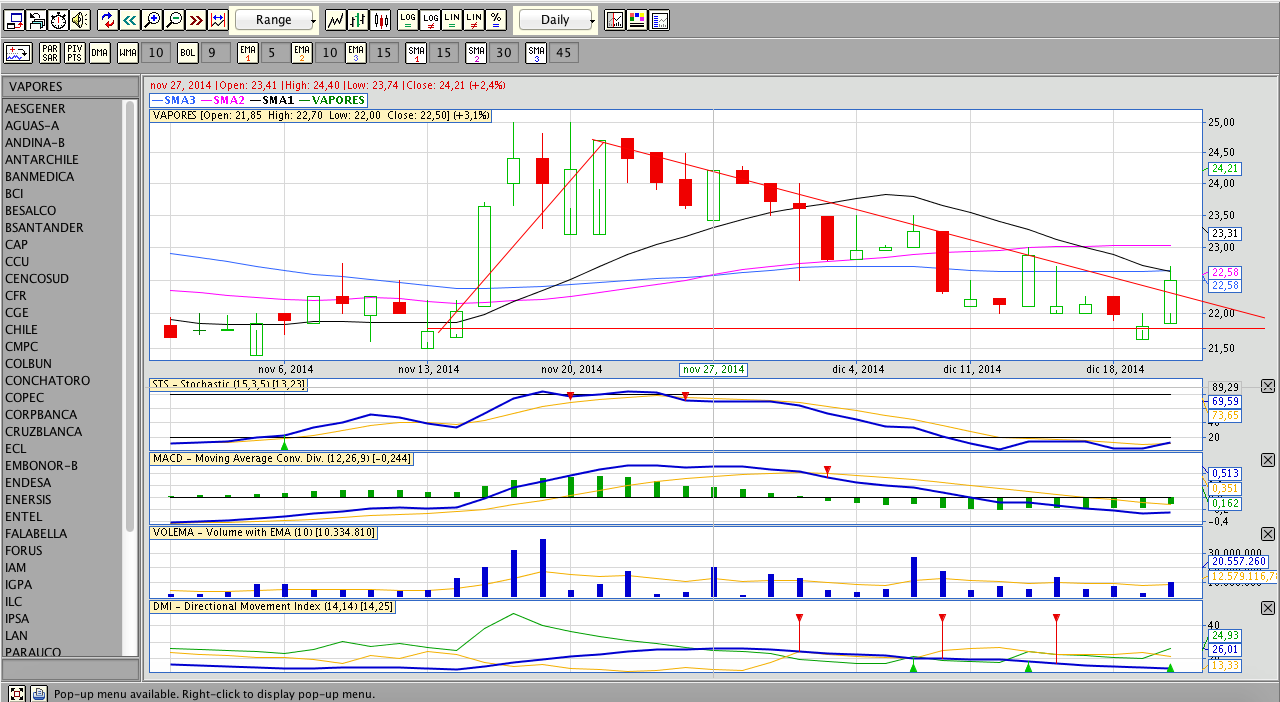The height and width of the screenshot is (702, 1280).
Task: Close the MACD indicator panel
Action: point(1268,460)
